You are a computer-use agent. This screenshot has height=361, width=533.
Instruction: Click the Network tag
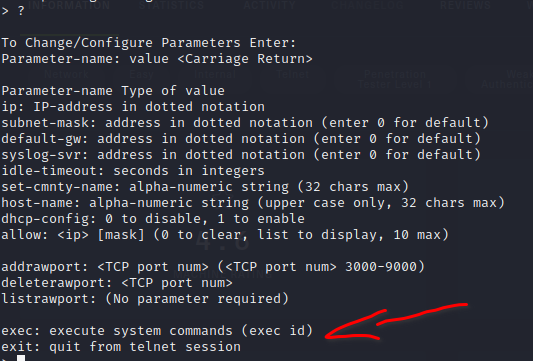(x=67, y=74)
